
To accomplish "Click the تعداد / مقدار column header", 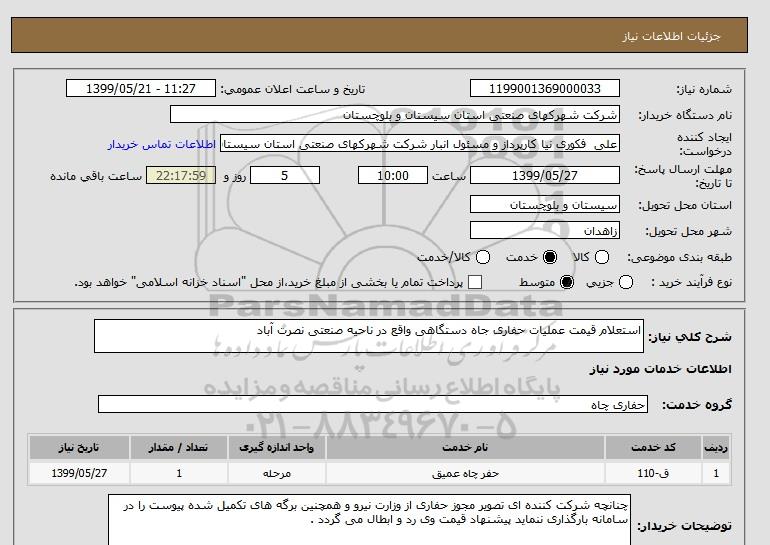I will (x=179, y=448).
